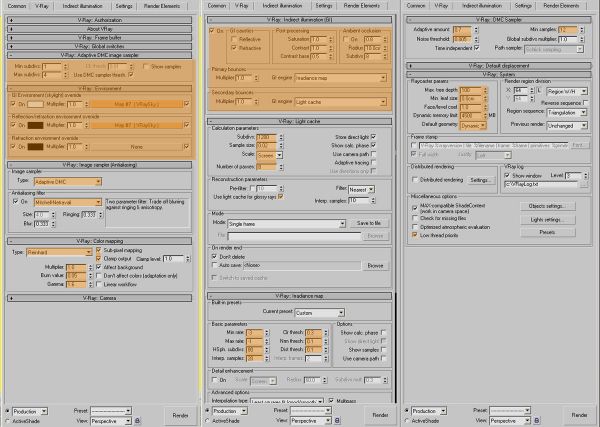Open antialiasing filter Mitchell-Netravali dropdown
The image size is (600, 427).
tap(68, 202)
